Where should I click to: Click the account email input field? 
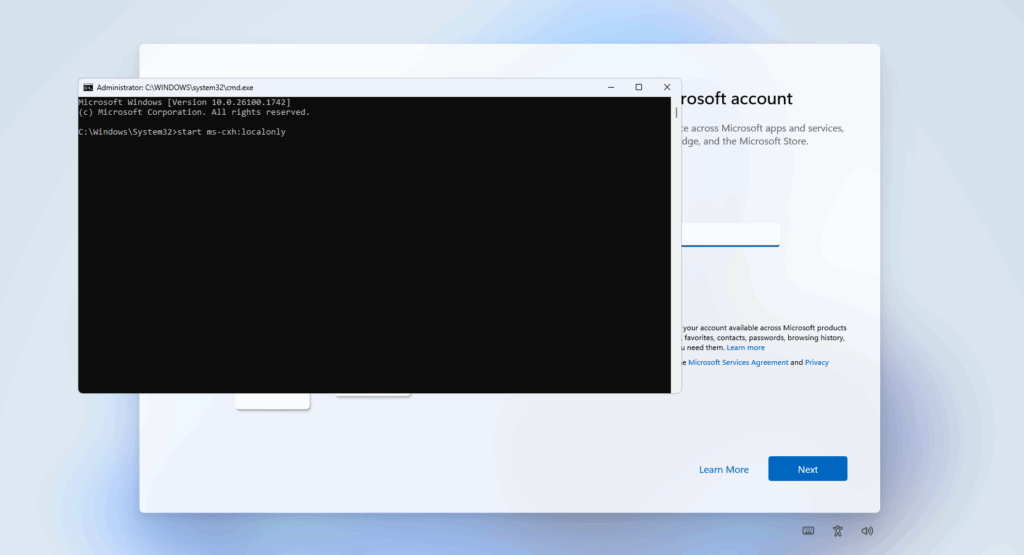730,234
